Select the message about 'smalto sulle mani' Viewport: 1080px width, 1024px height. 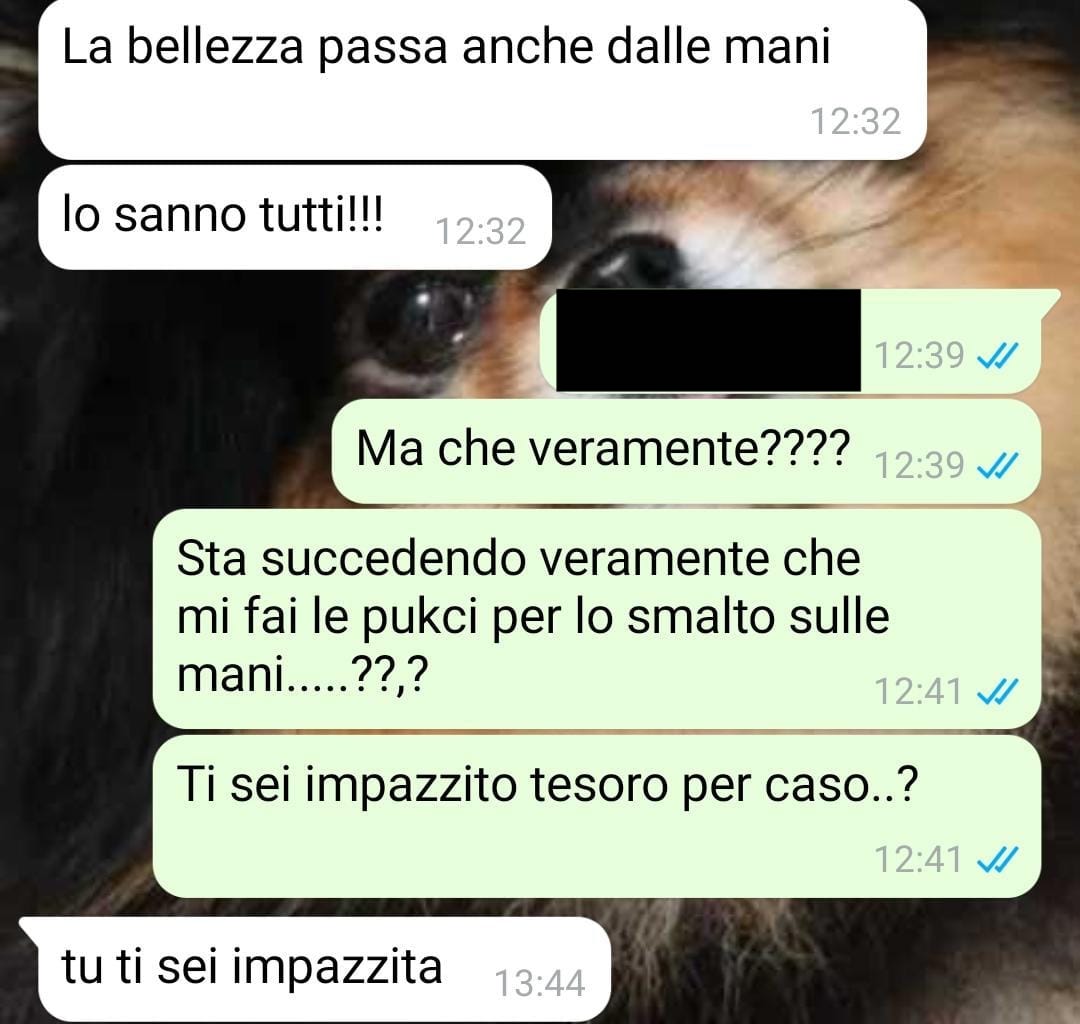click(596, 618)
